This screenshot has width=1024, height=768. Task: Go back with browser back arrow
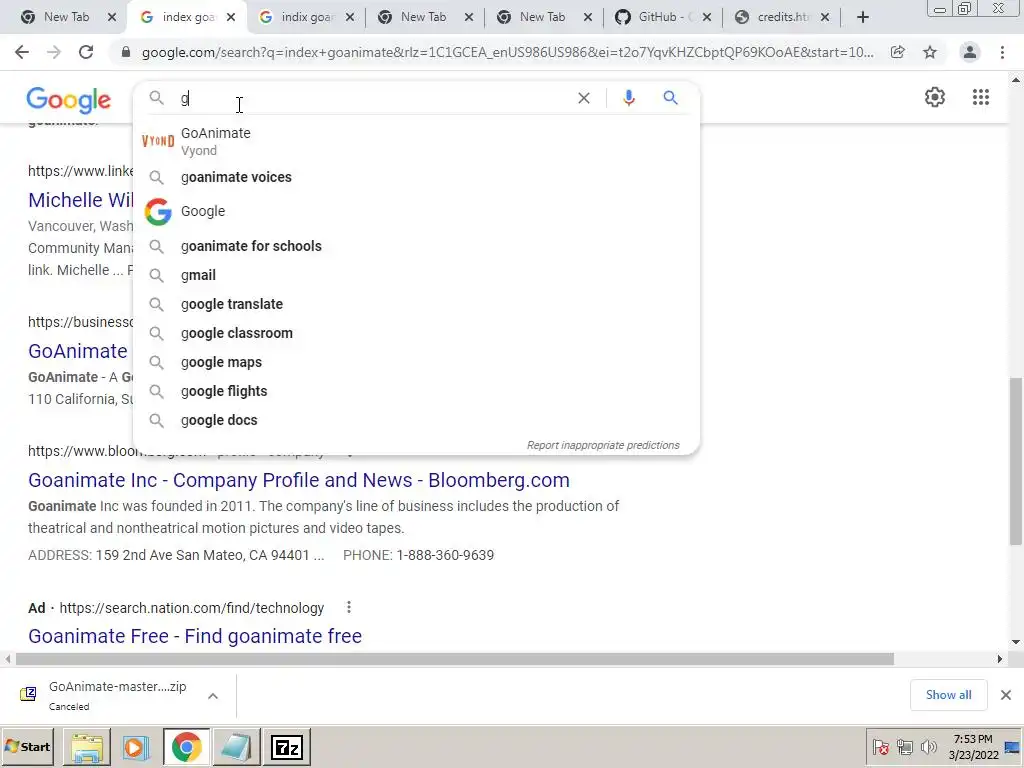pos(22,52)
